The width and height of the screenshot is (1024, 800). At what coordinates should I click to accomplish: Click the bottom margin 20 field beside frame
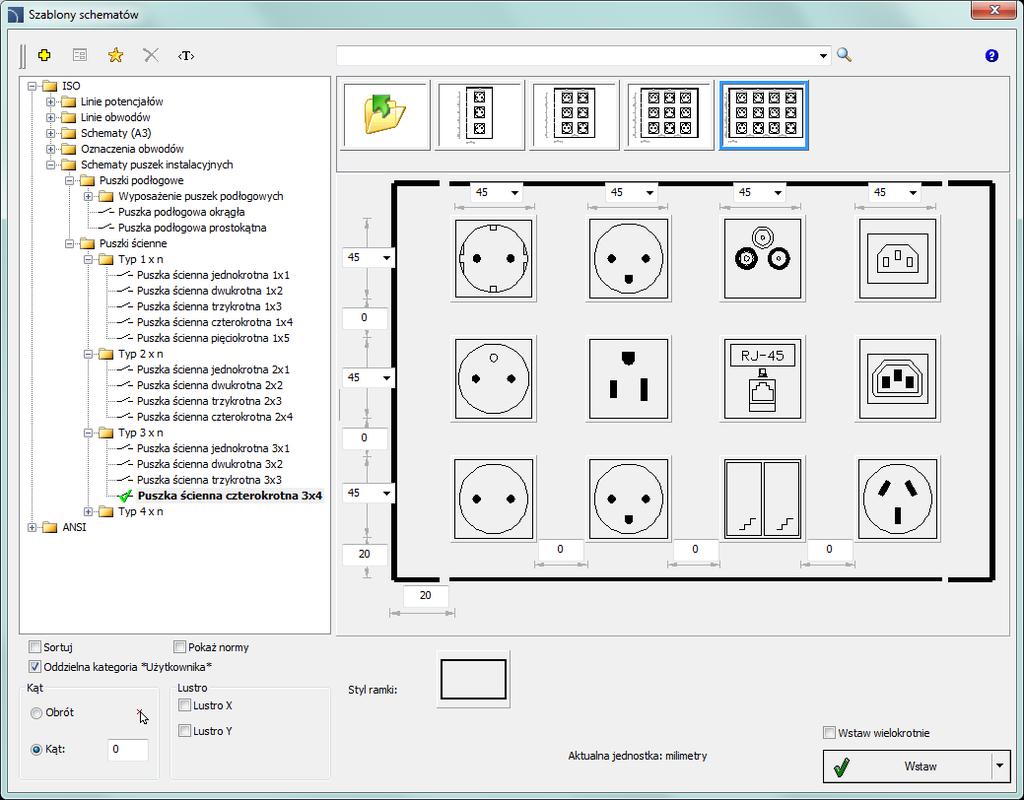(364, 554)
